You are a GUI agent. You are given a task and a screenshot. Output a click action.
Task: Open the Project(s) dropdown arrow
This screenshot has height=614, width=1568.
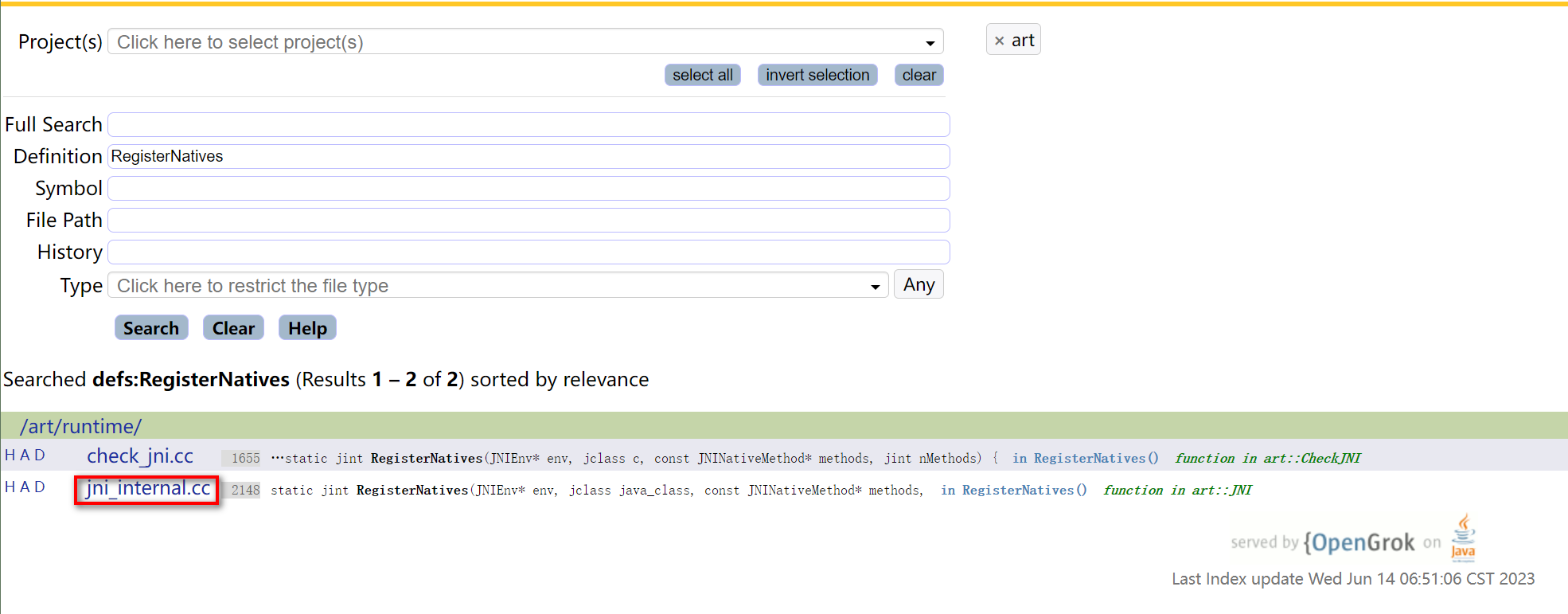930,43
